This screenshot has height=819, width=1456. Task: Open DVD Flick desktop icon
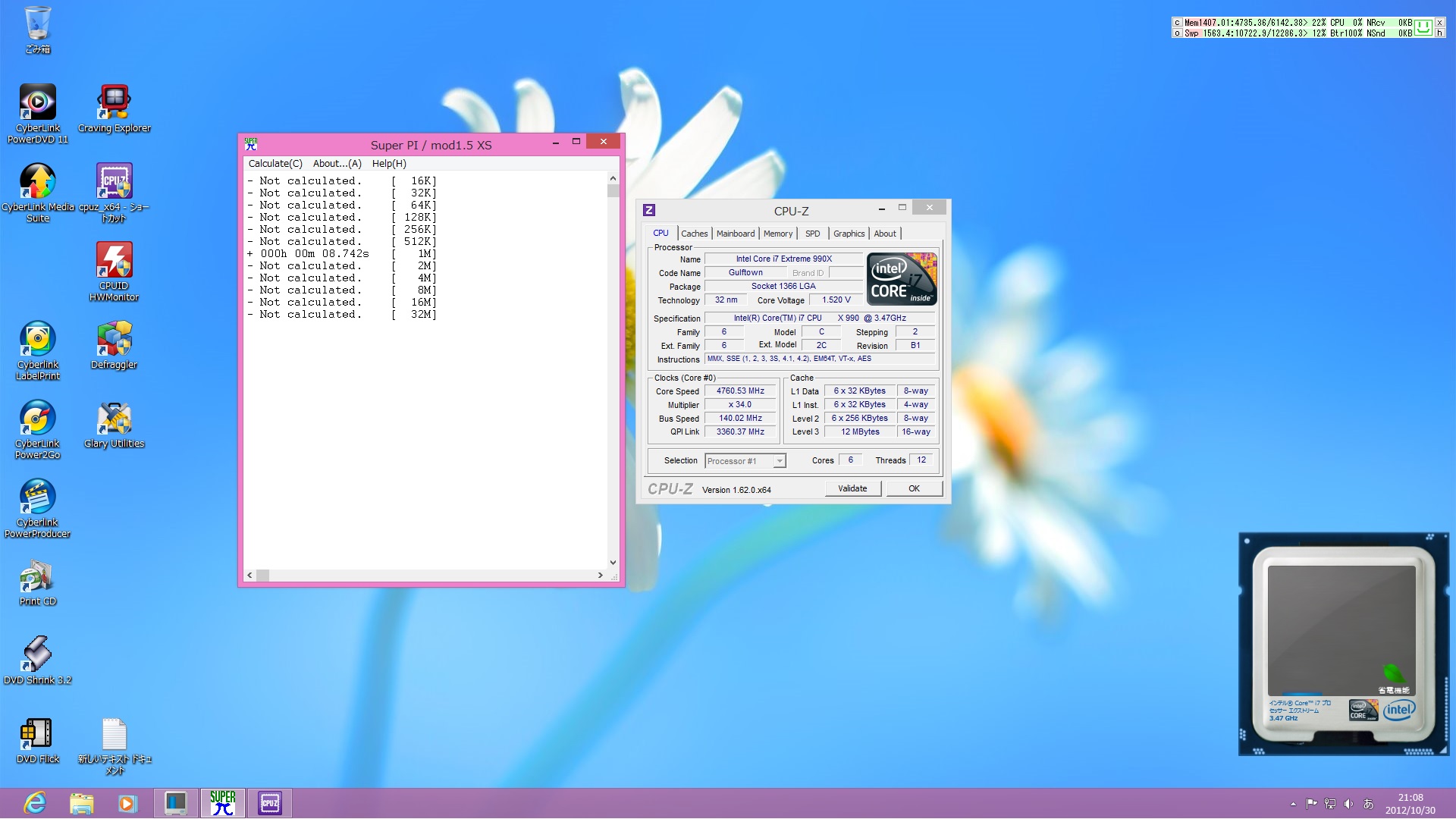pos(37,733)
